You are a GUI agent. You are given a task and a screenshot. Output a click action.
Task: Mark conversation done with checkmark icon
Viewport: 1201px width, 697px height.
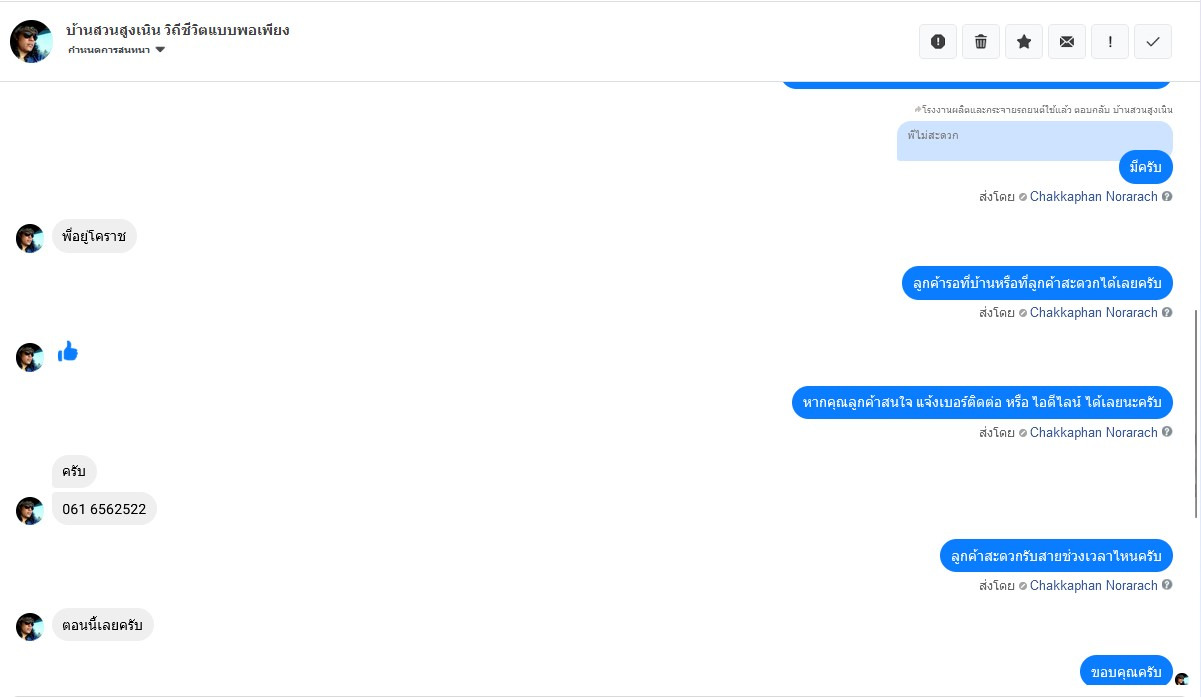click(1153, 41)
